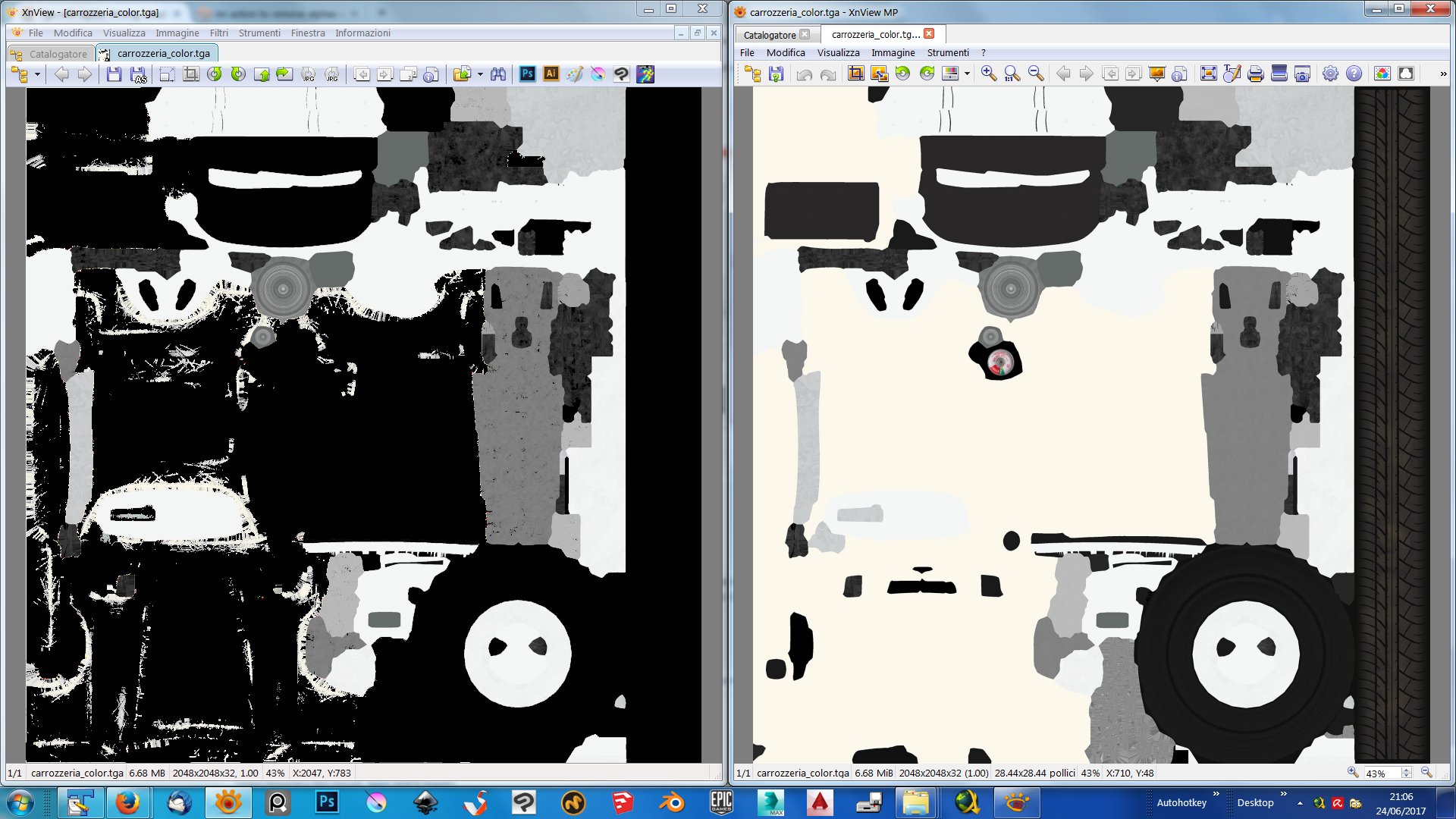Click the zoom 1:1 actual size icon
The image size is (1456, 819).
click(x=1012, y=74)
